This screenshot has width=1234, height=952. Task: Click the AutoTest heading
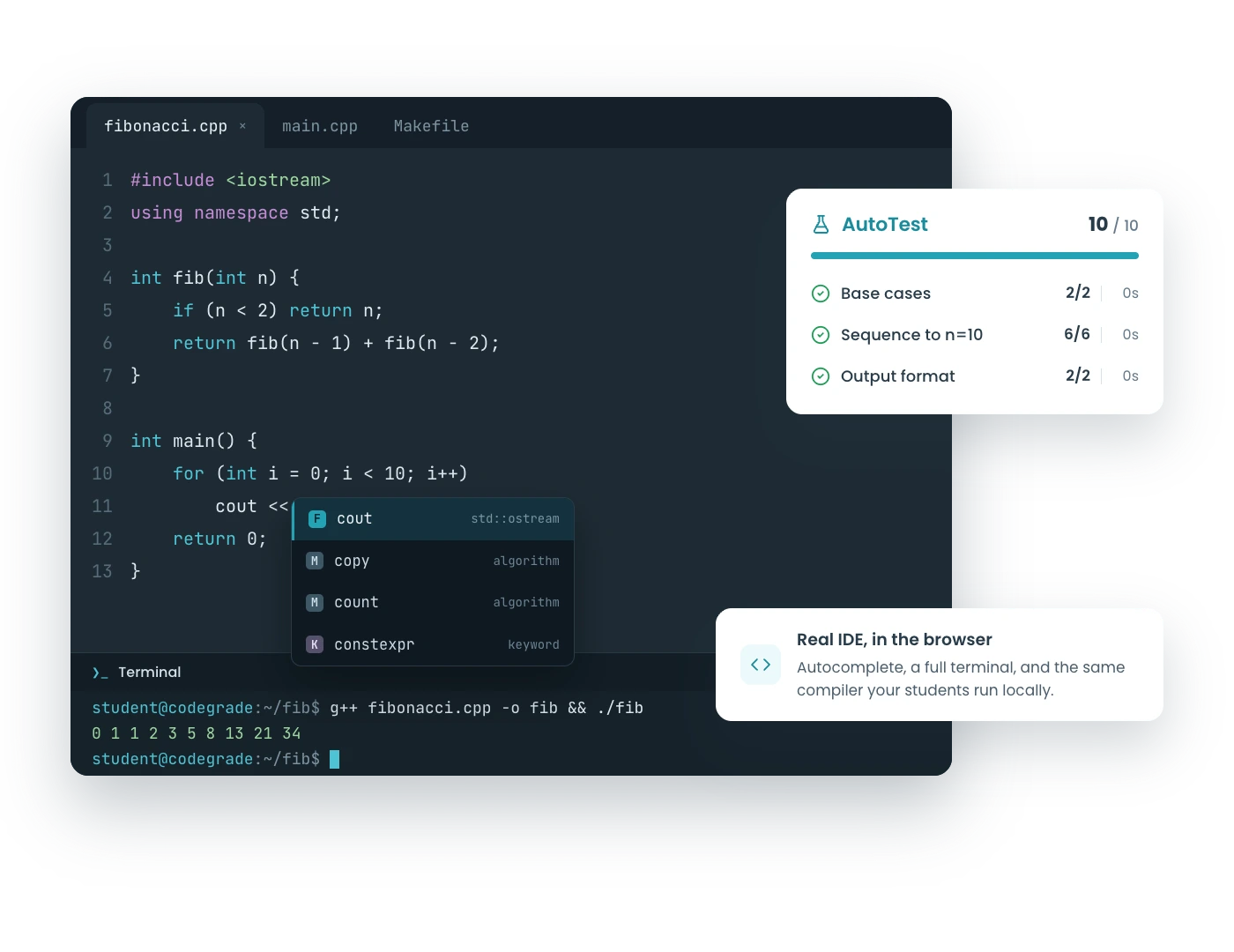tap(885, 225)
